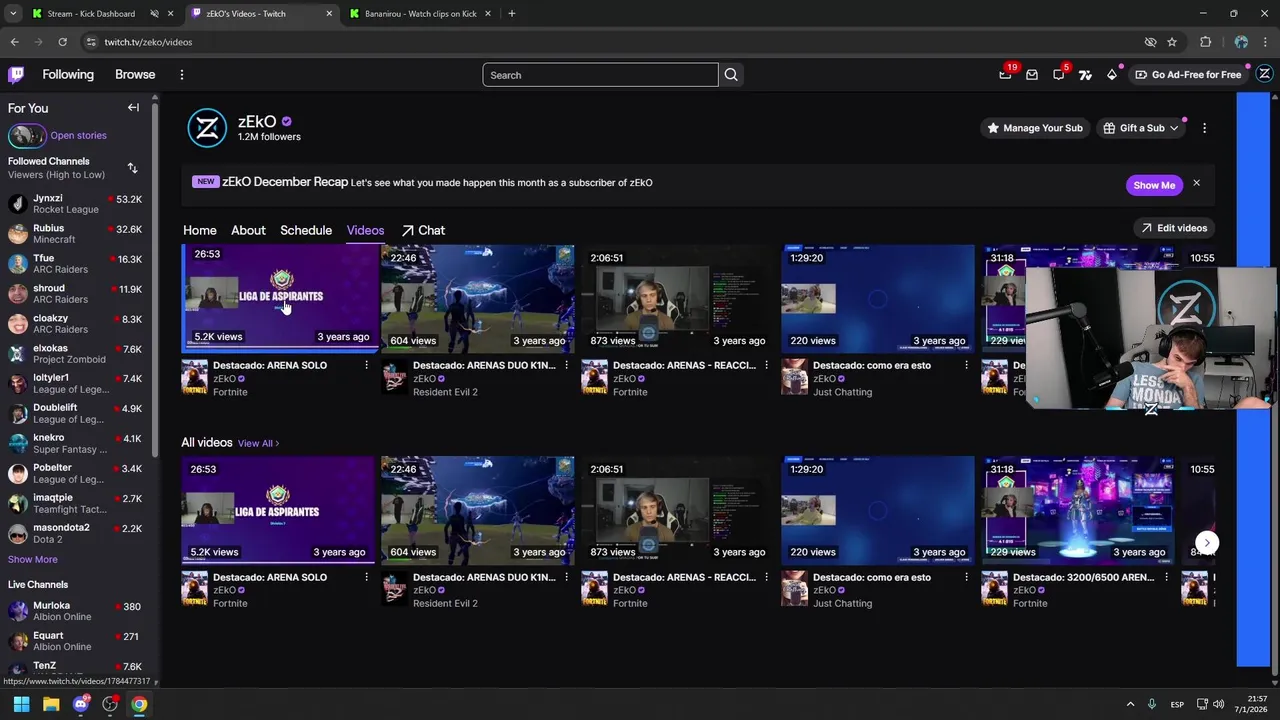
Task: Click Open stories link
Action: [x=78, y=135]
